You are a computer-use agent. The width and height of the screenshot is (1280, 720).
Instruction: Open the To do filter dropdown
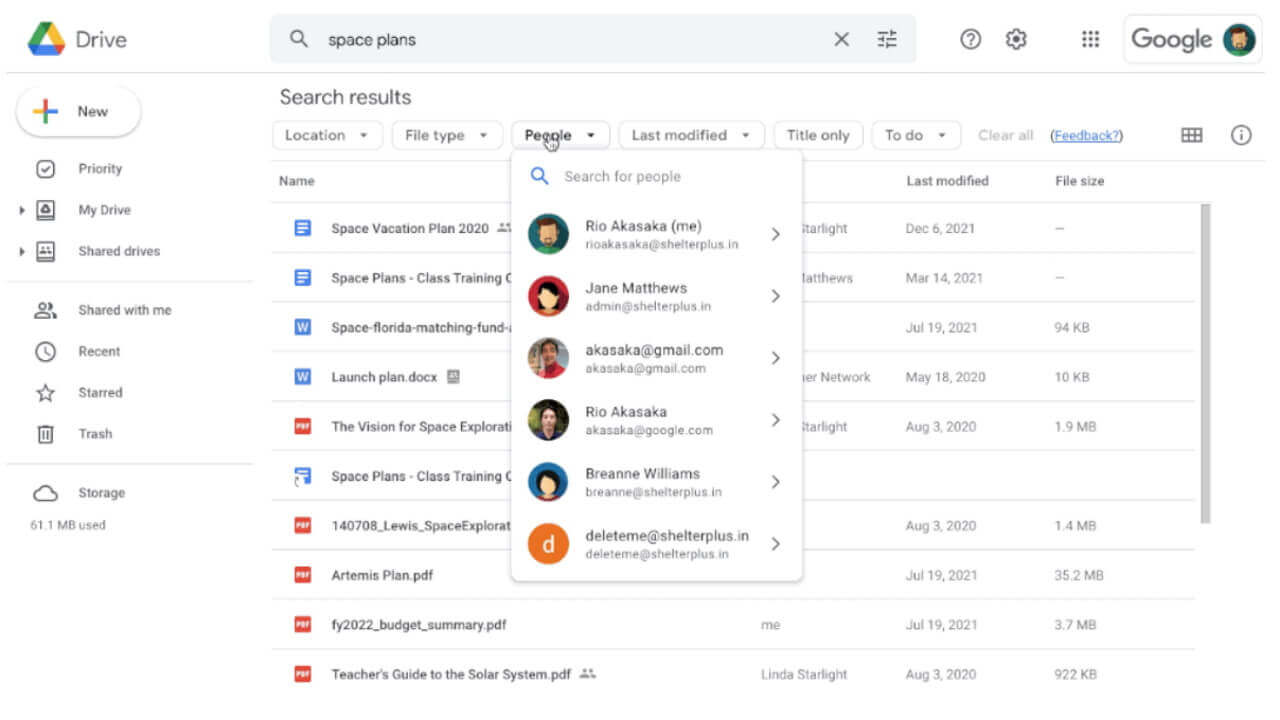[915, 134]
